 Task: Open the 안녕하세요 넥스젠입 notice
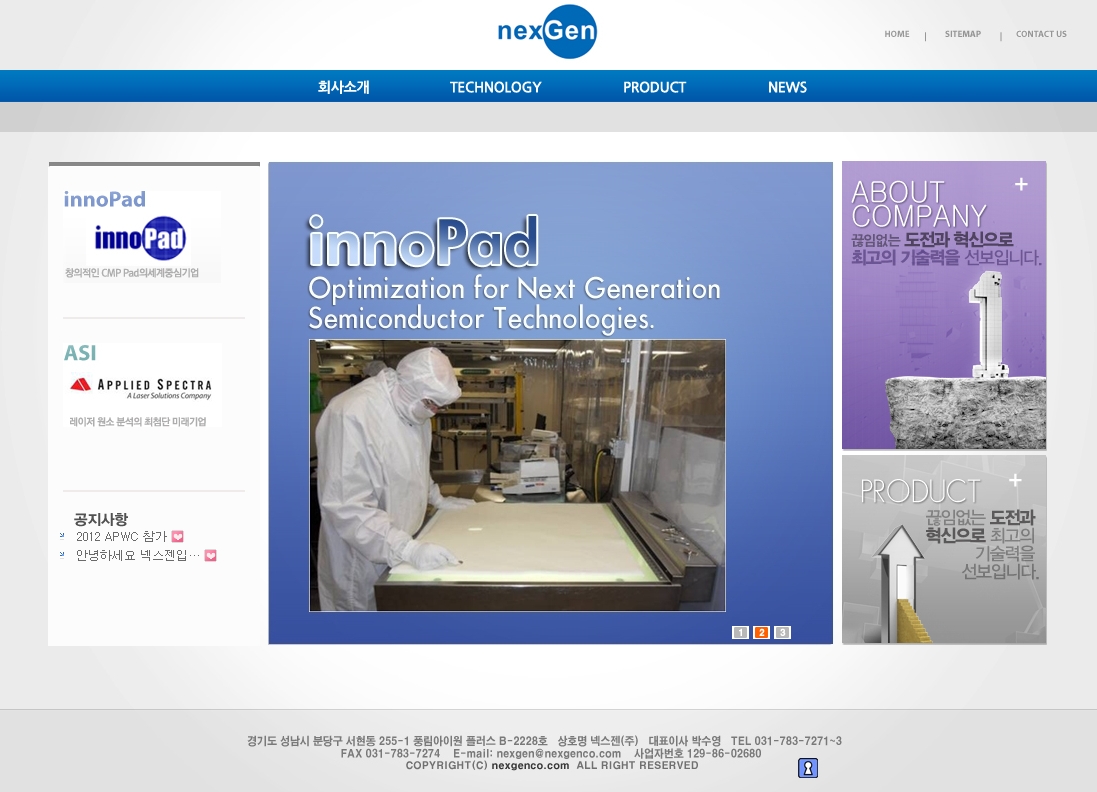point(138,556)
